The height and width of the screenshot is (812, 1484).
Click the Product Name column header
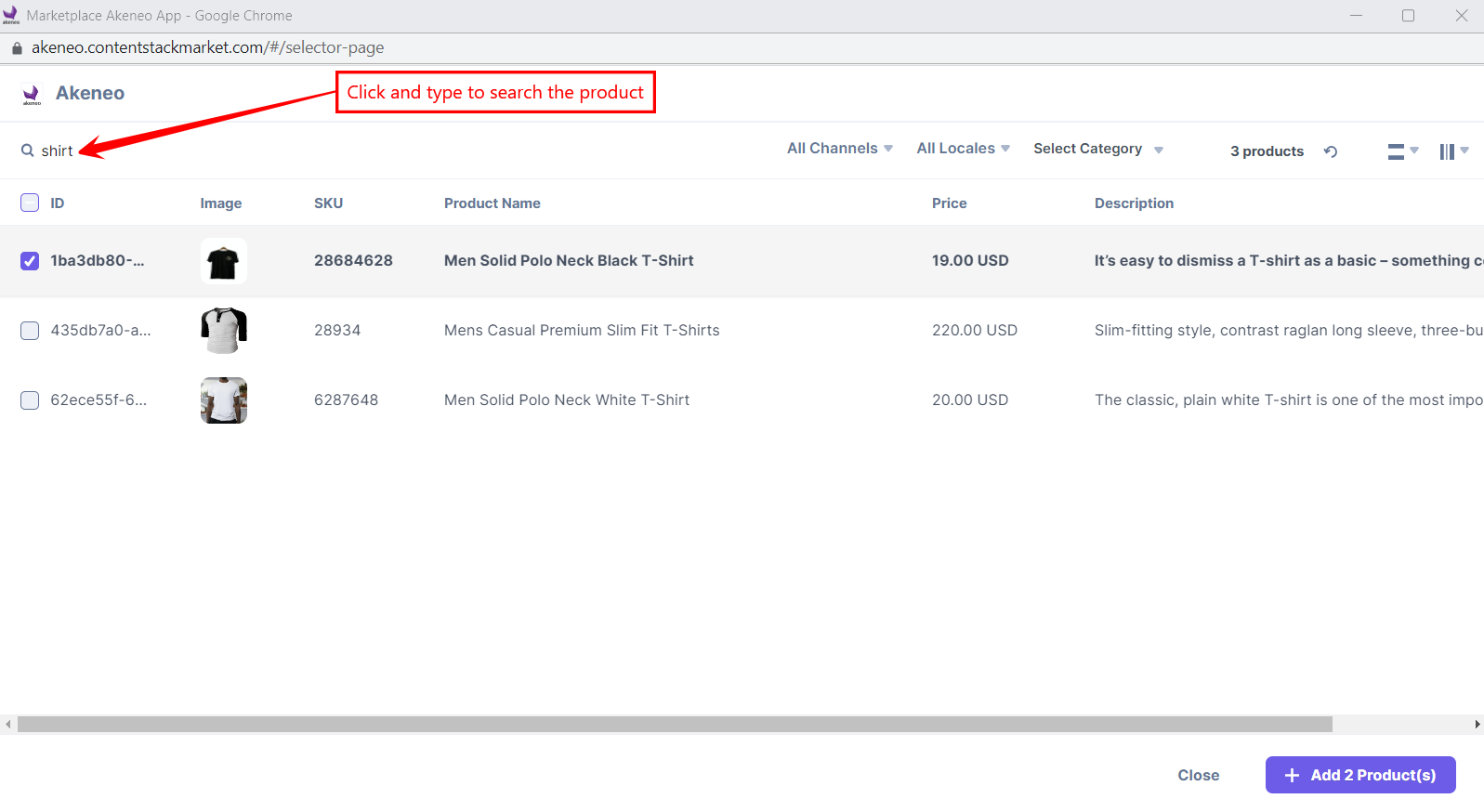492,203
